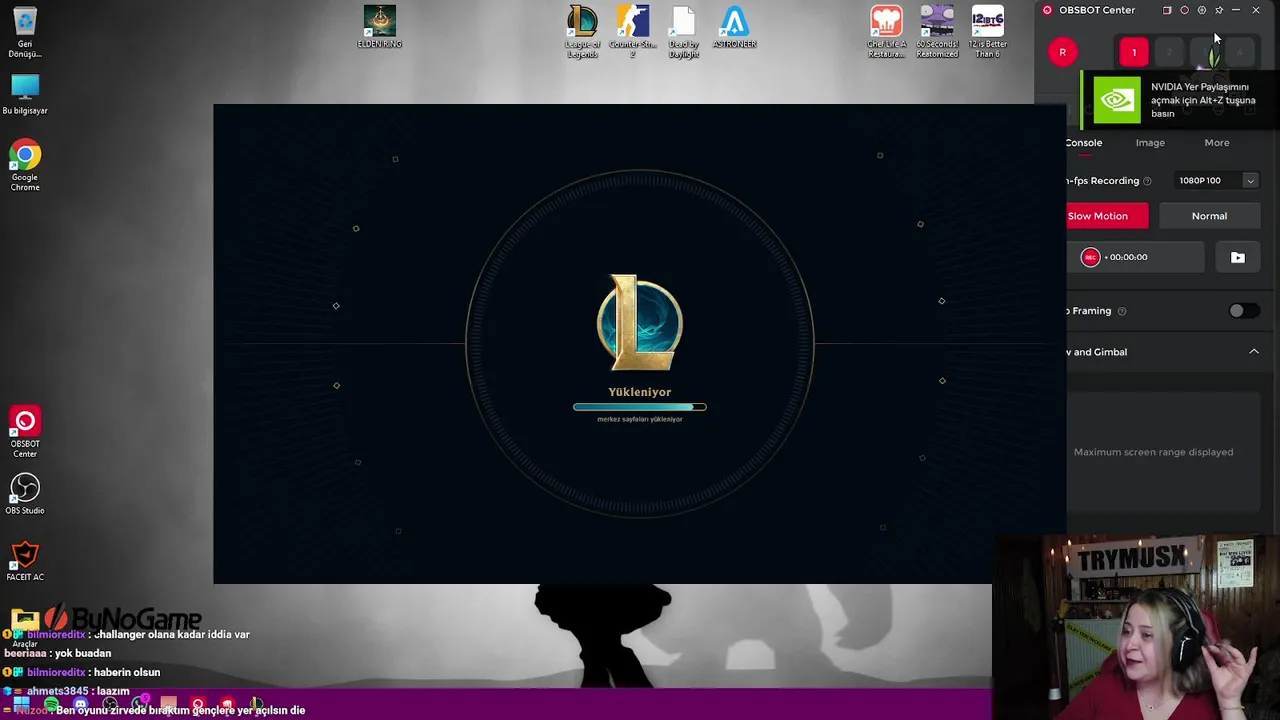This screenshot has width=1280, height=720.
Task: Click chat message 'haberin olsun'
Action: pos(126,672)
